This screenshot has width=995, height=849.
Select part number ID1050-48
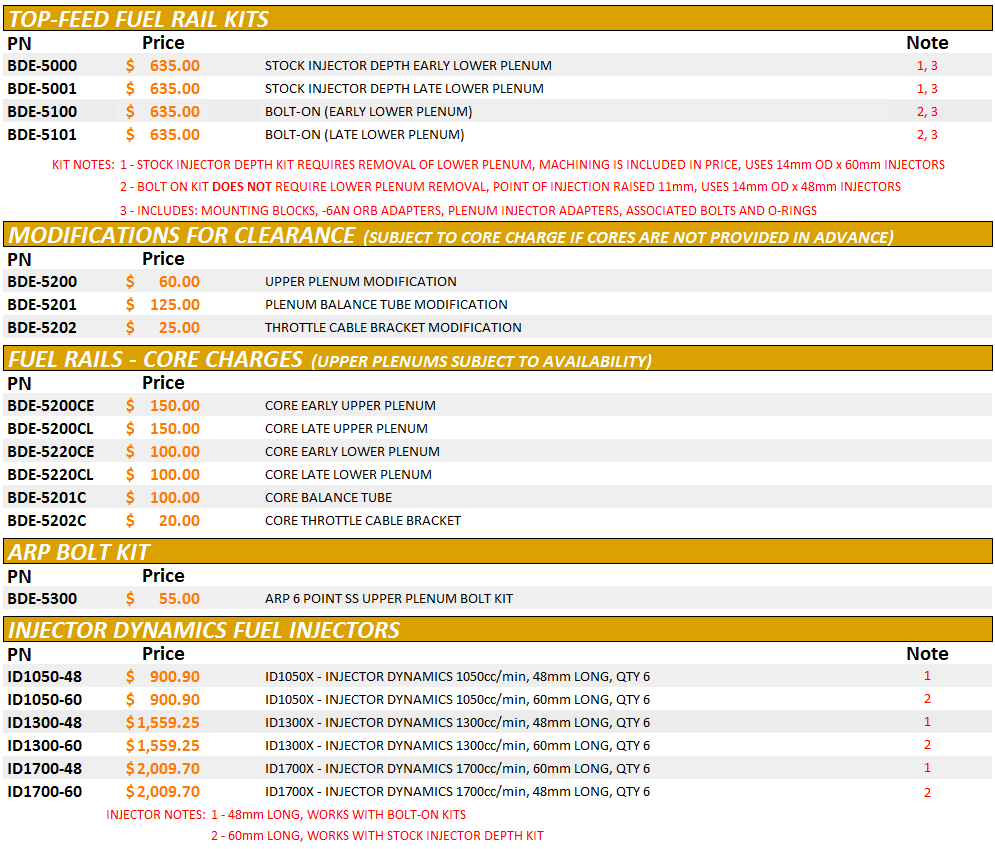(x=45, y=677)
